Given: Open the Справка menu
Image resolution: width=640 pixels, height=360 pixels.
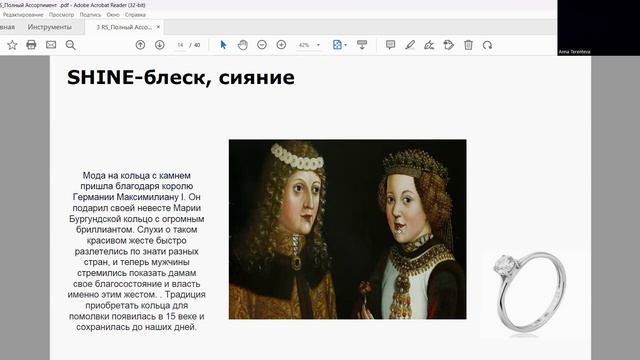Looking at the screenshot, I should [x=135, y=15].
